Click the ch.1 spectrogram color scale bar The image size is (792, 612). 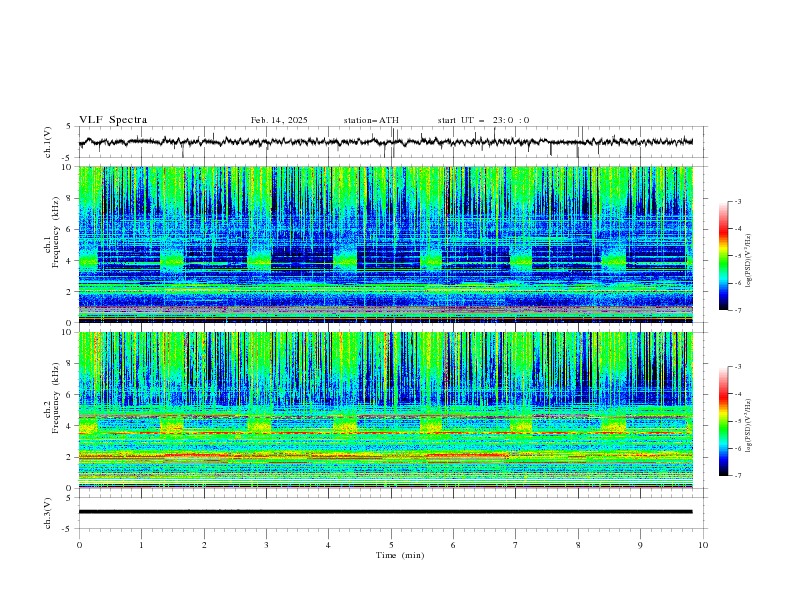click(724, 256)
